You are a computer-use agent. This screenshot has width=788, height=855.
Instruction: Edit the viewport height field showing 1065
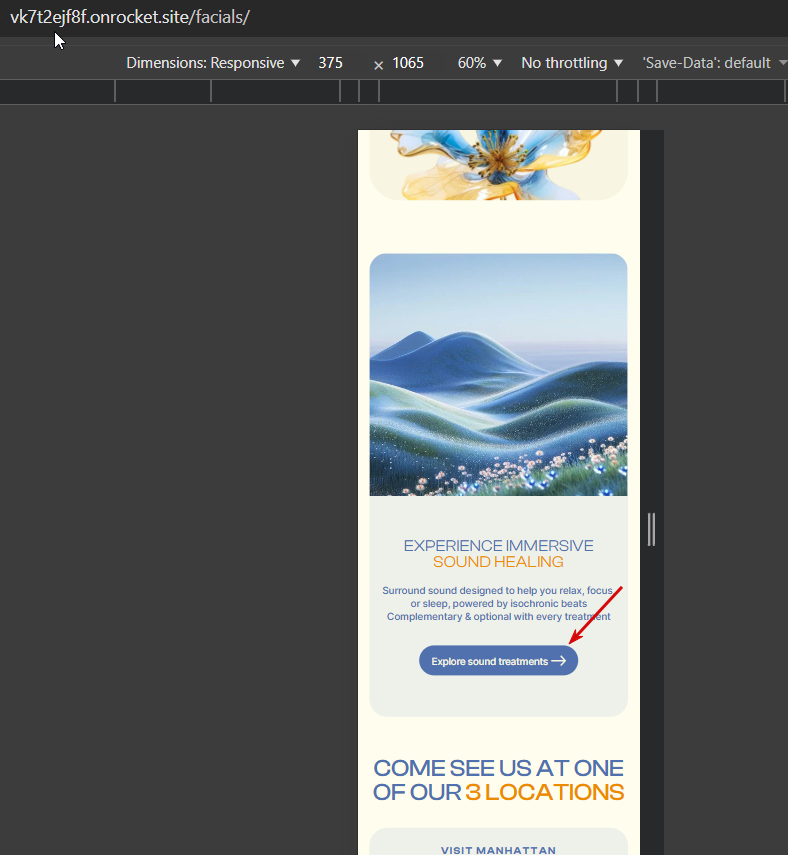408,63
